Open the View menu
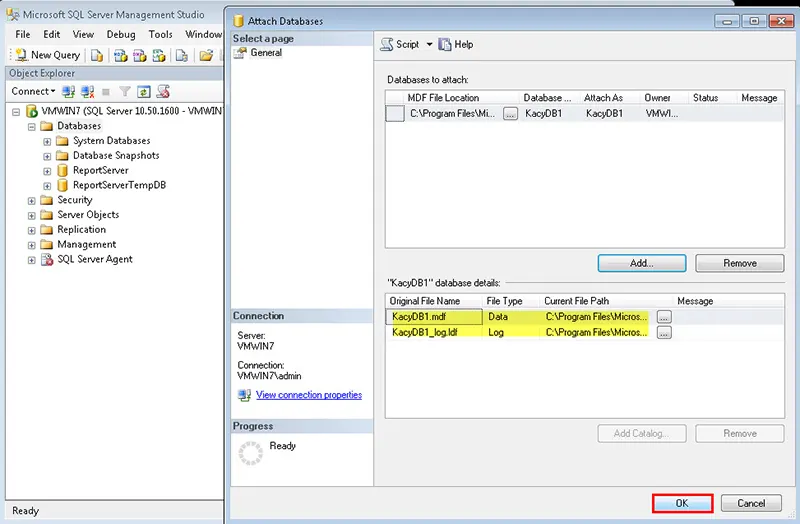Image resolution: width=800 pixels, height=524 pixels. click(83, 35)
